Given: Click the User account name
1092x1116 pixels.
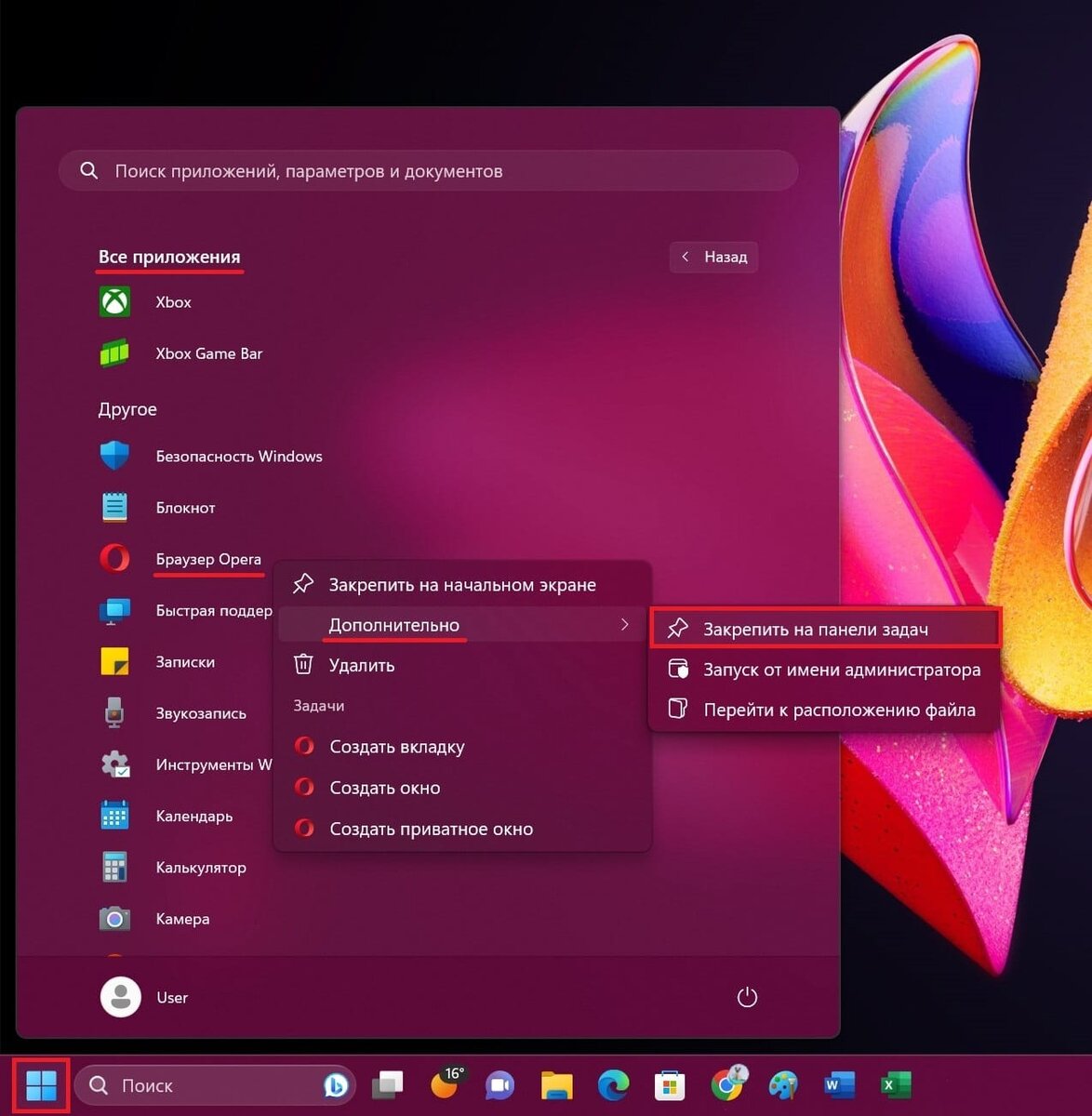Looking at the screenshot, I should 172,997.
